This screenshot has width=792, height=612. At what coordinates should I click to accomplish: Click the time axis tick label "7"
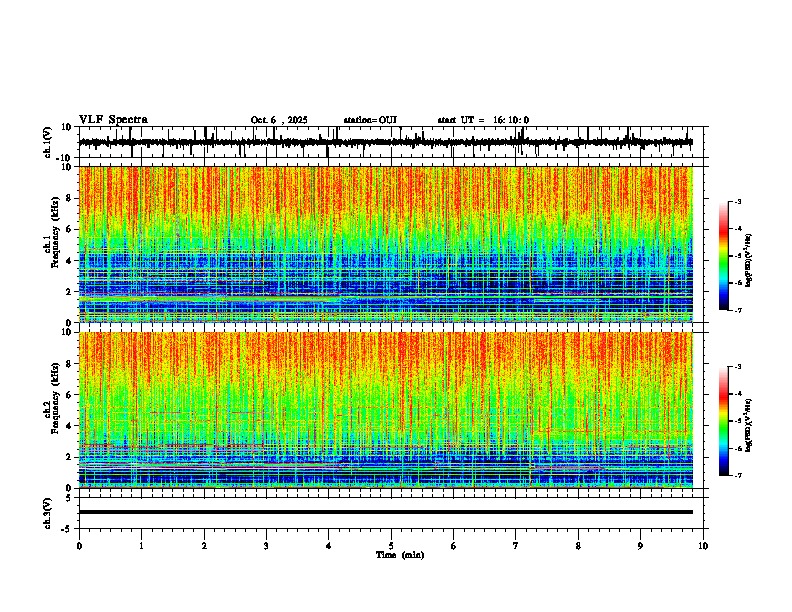pyautogui.click(x=516, y=546)
